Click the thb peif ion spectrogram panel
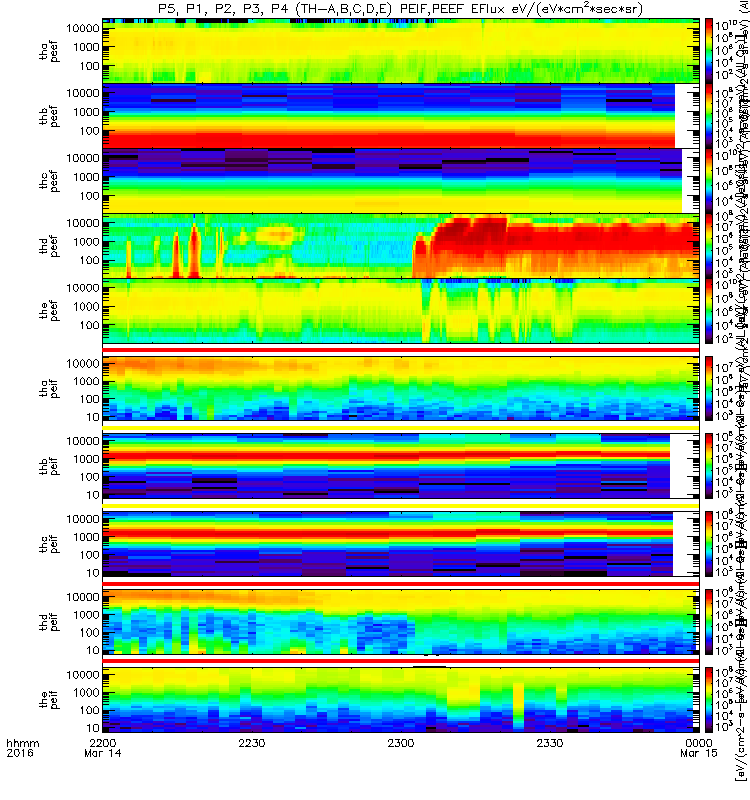This screenshot has width=750, height=800. pos(401,466)
